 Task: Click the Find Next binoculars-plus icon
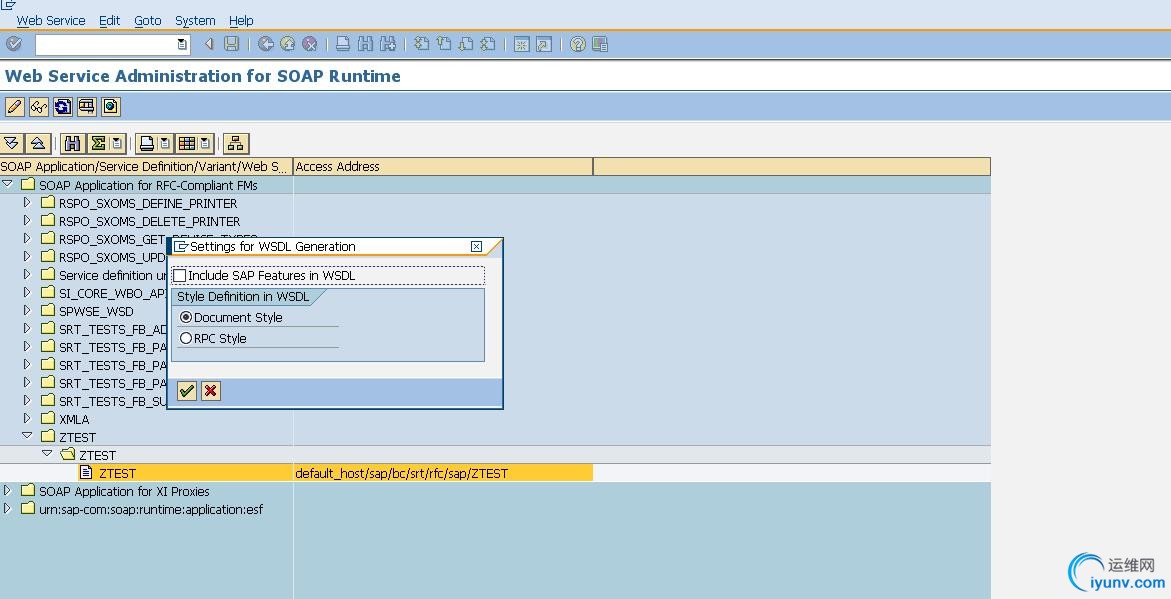coord(388,44)
